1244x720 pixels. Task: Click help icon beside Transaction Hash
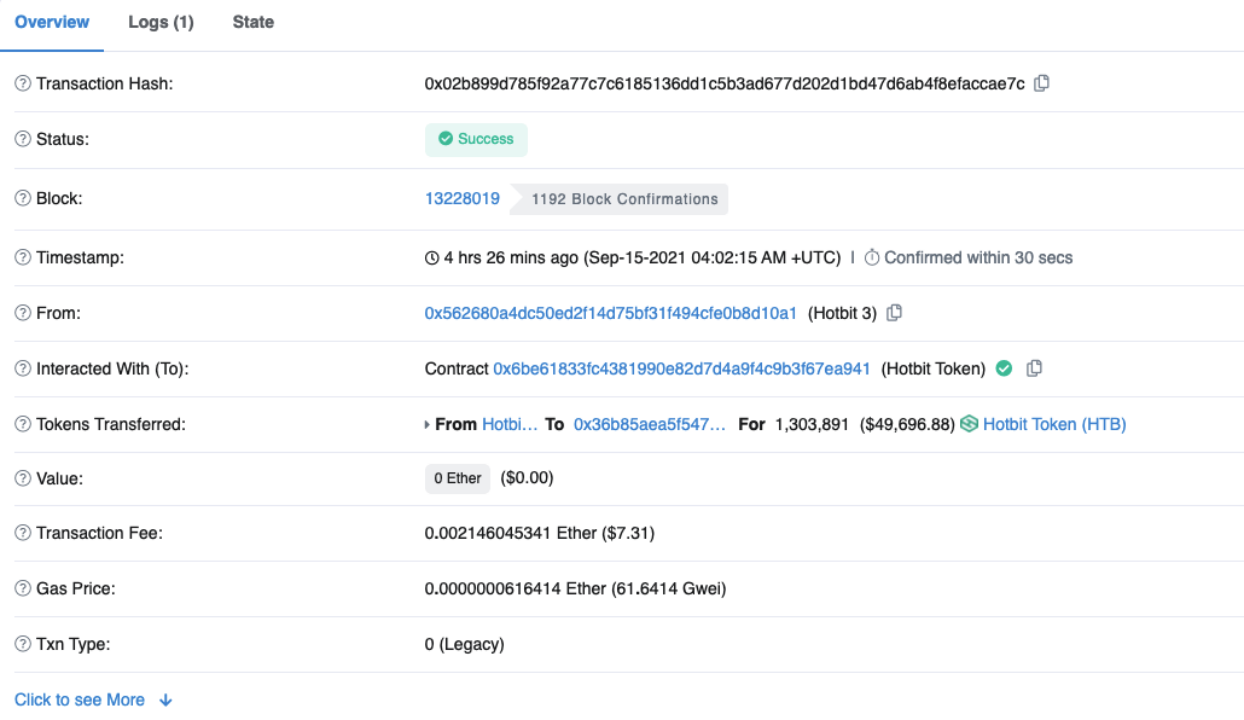[22, 84]
